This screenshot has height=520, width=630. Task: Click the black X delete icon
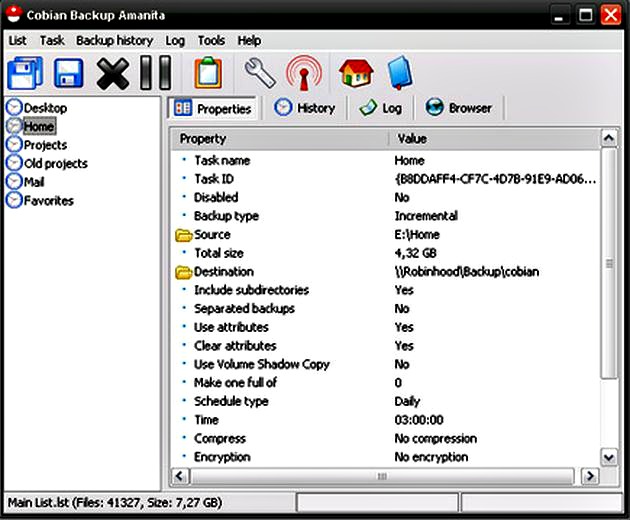113,73
